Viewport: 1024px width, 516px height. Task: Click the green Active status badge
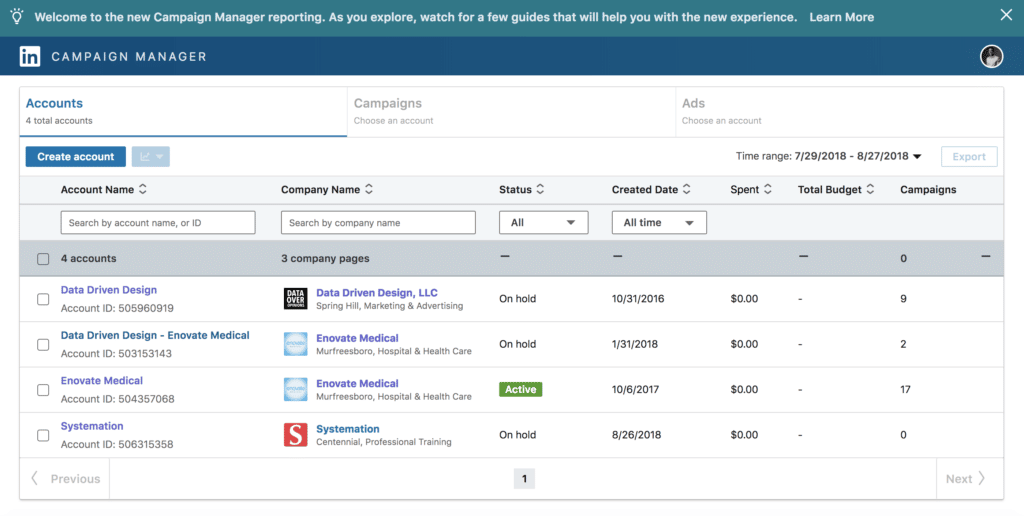click(x=520, y=389)
